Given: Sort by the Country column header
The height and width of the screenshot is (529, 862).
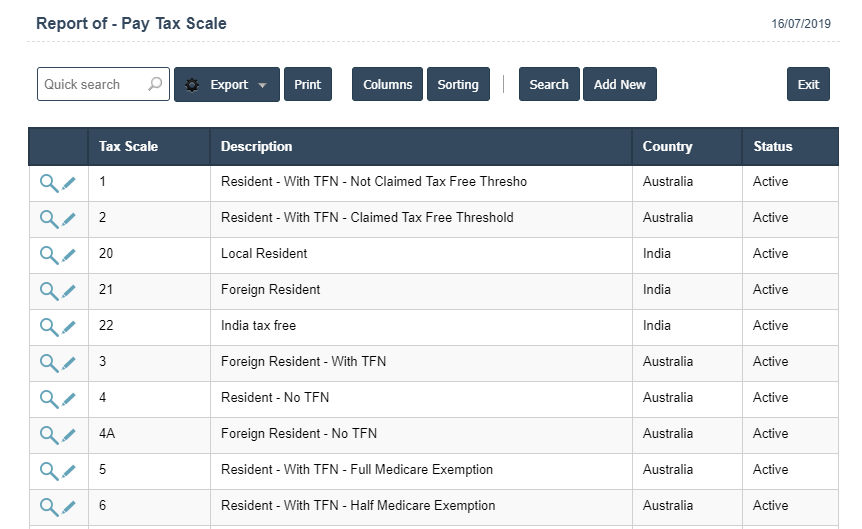Looking at the screenshot, I should point(667,147).
